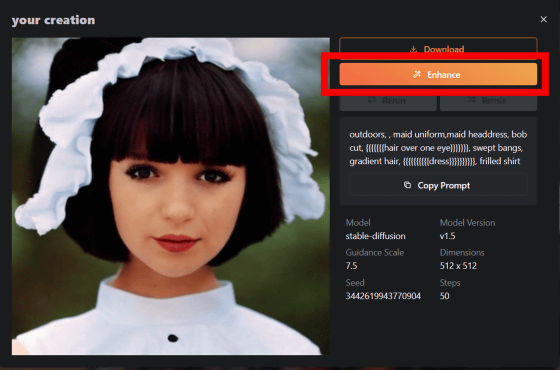Click the copy icon beside Copy Prompt
This screenshot has width=560, height=370.
[408, 185]
